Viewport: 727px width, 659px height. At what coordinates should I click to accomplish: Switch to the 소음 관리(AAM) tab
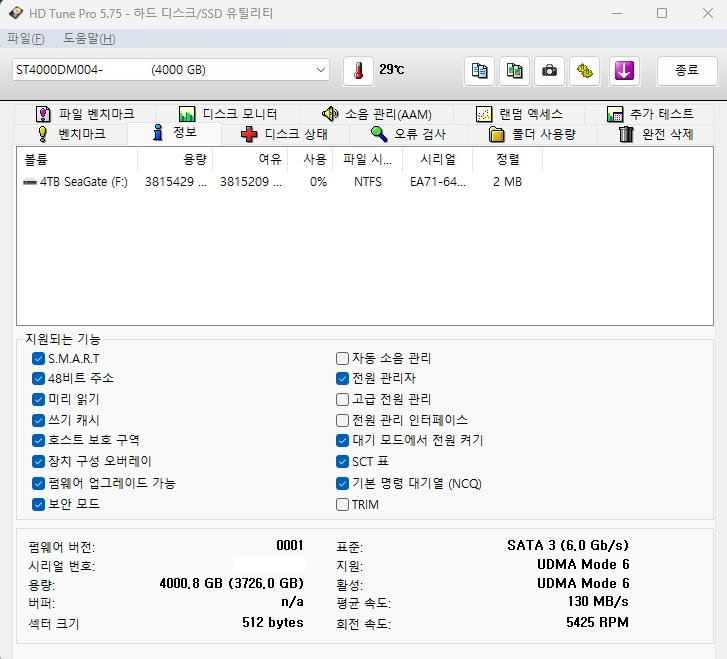pyautogui.click(x=376, y=114)
